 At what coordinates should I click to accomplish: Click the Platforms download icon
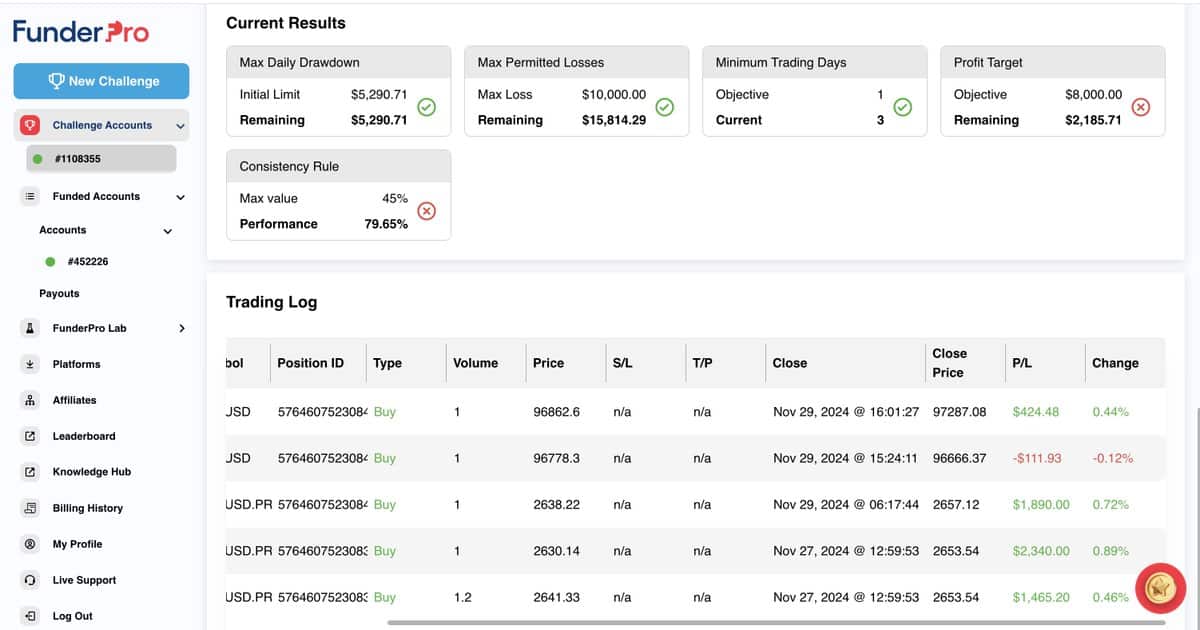coord(30,364)
